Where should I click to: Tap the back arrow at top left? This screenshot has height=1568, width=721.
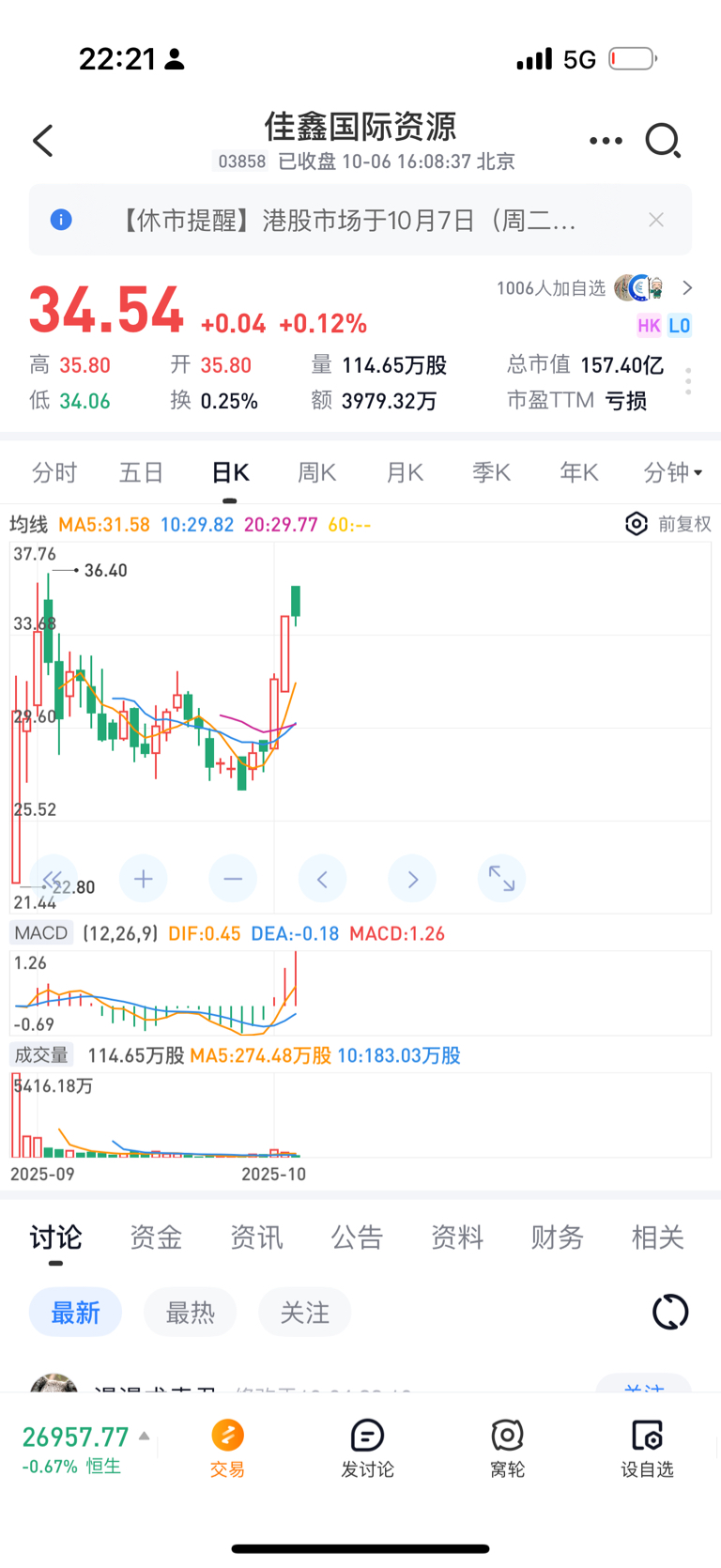[x=43, y=141]
